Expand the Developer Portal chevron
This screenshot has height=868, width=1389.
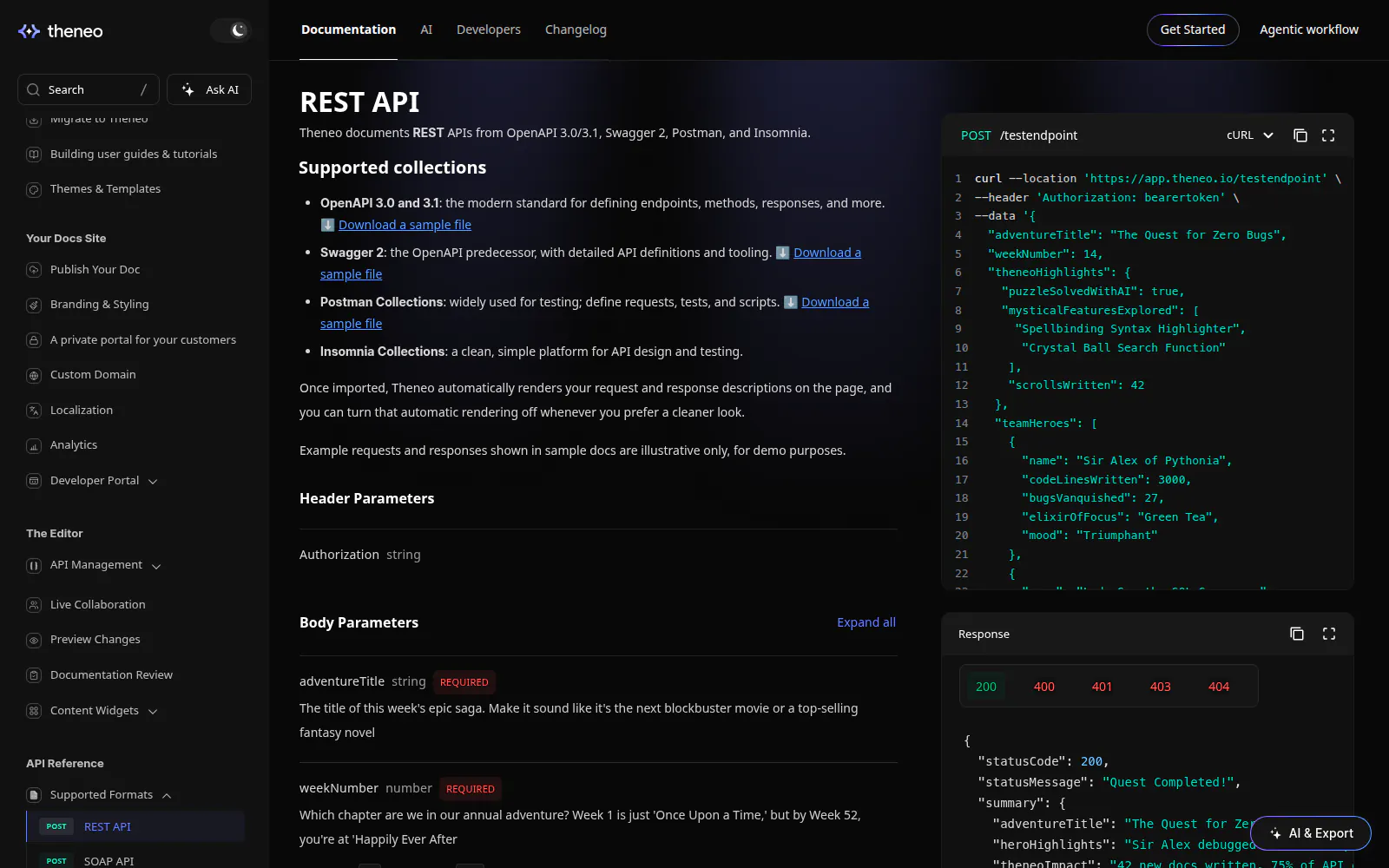click(153, 482)
